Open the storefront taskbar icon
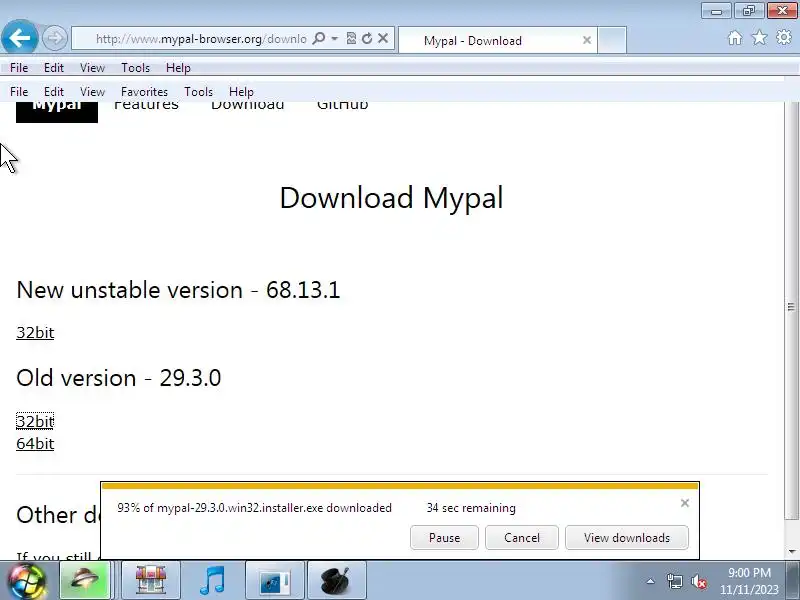The width and height of the screenshot is (800, 600). [151, 580]
